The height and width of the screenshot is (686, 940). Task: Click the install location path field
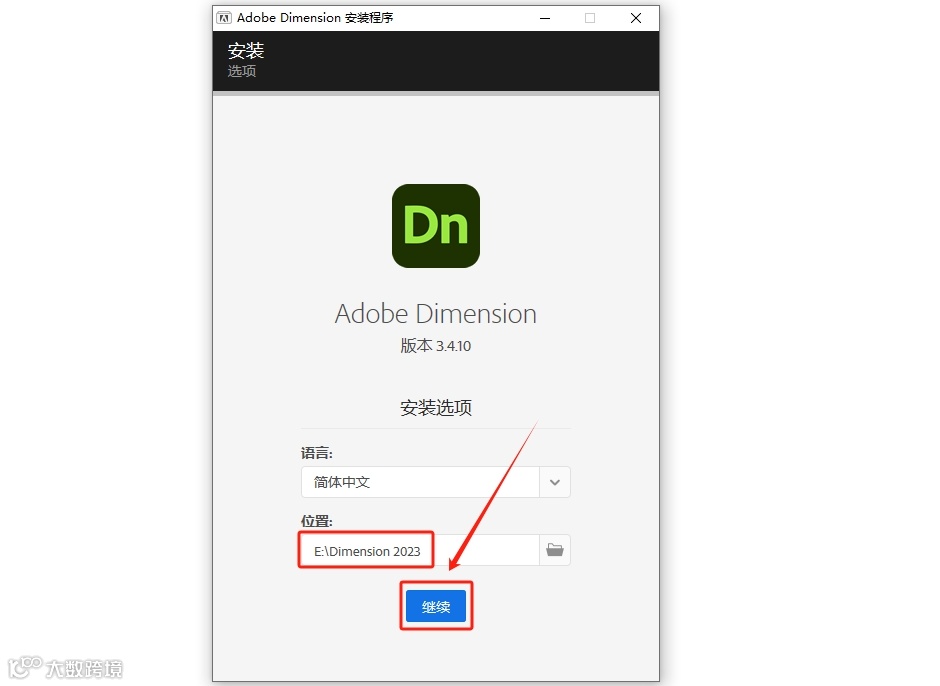click(420, 550)
